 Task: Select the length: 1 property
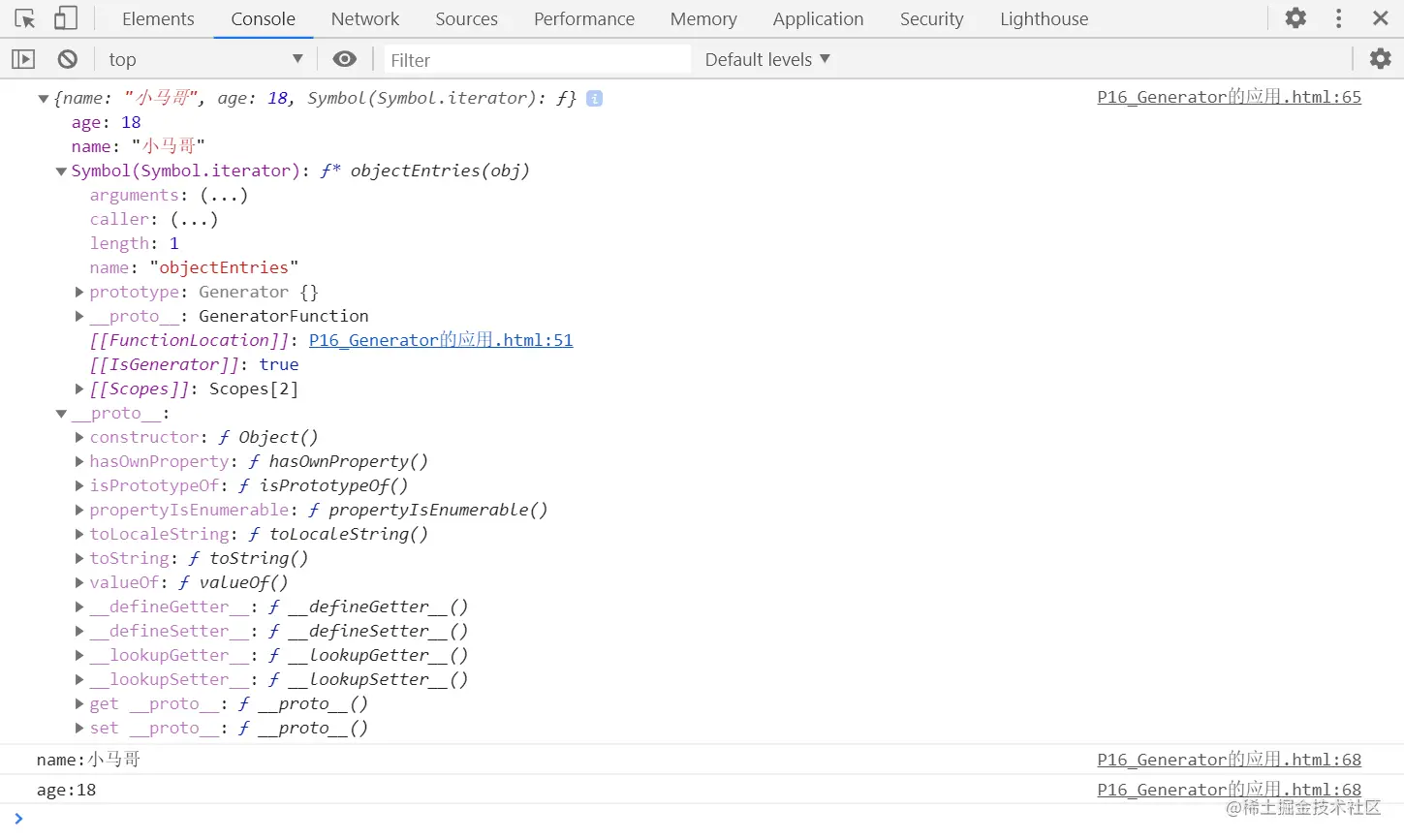pyautogui.click(x=135, y=243)
